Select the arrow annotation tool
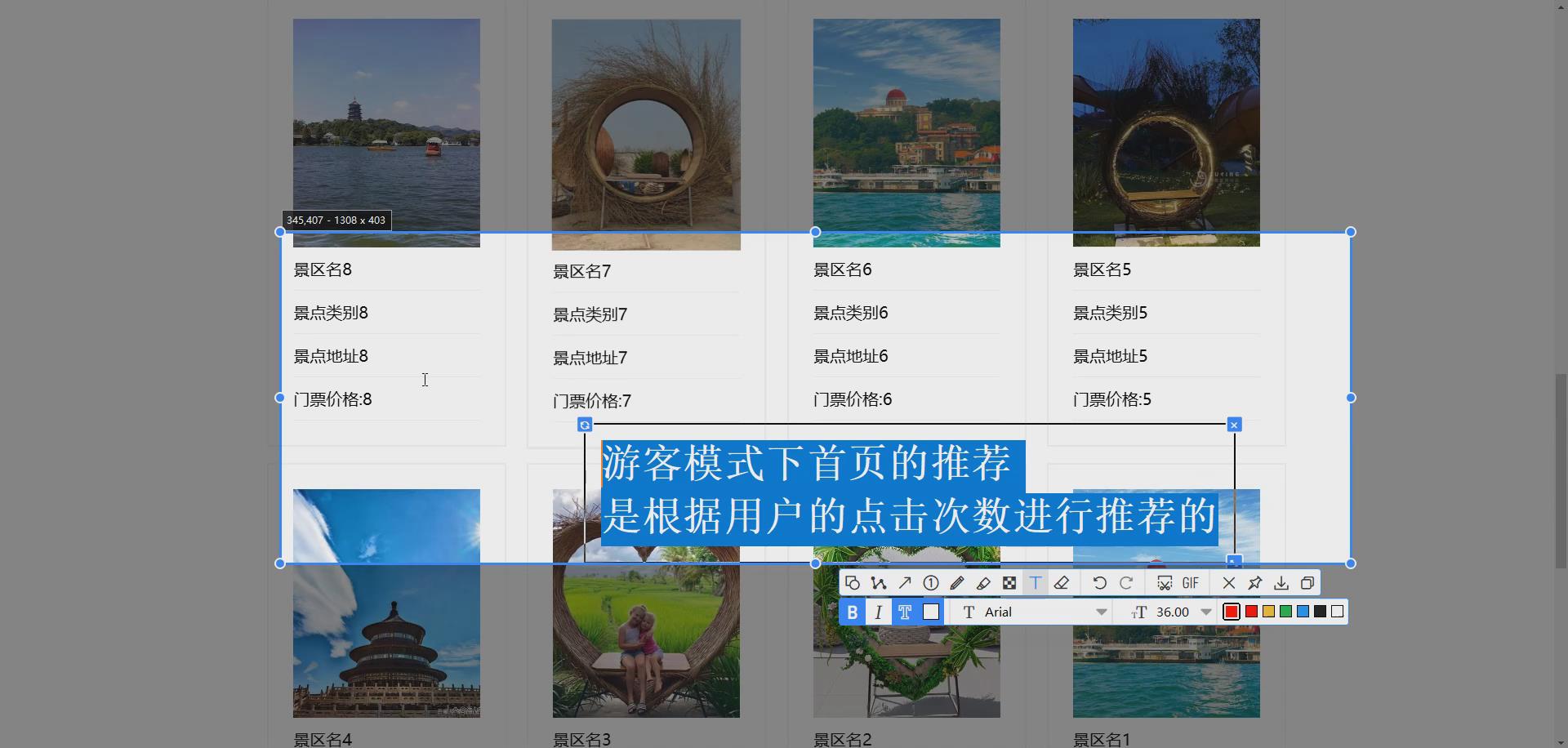The image size is (1568, 748). [905, 583]
